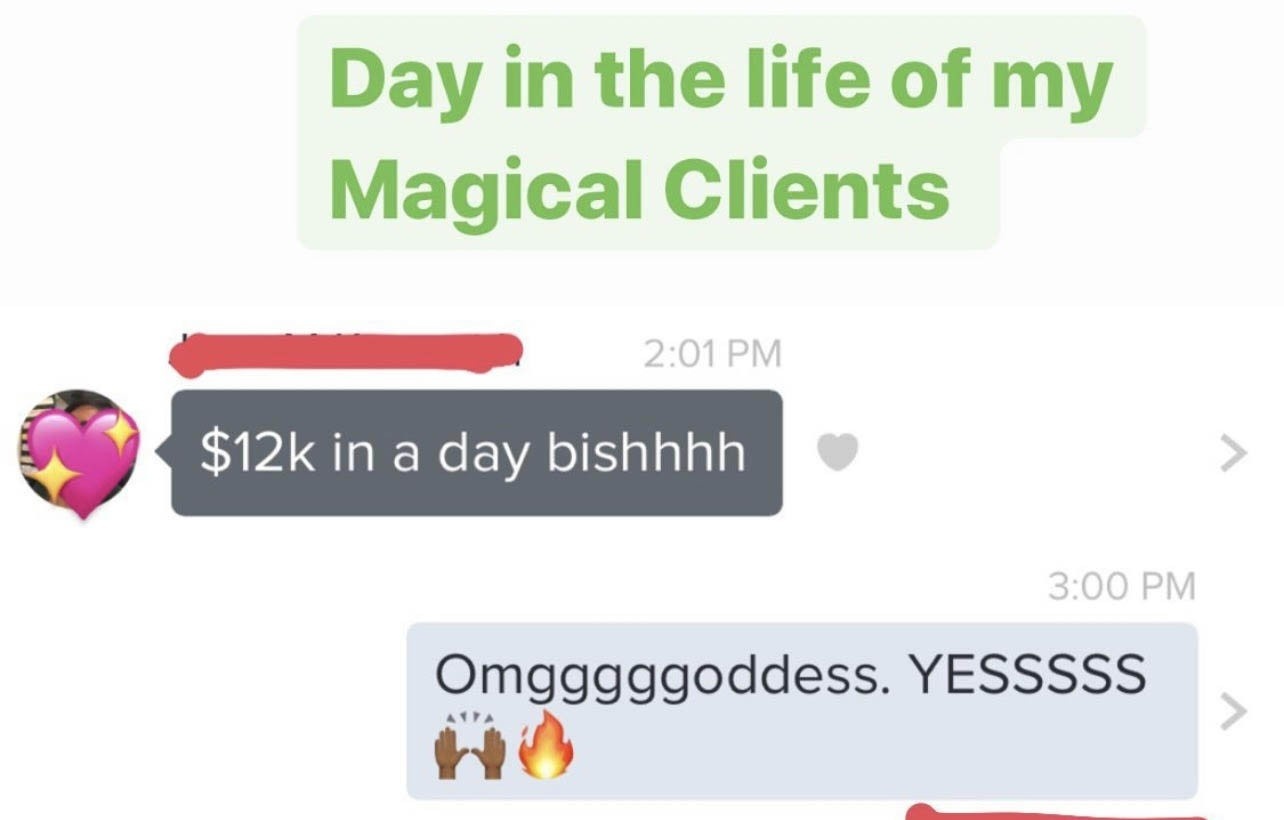
Task: Click the word "Omggggoddess." in the reply
Action: tap(660, 677)
